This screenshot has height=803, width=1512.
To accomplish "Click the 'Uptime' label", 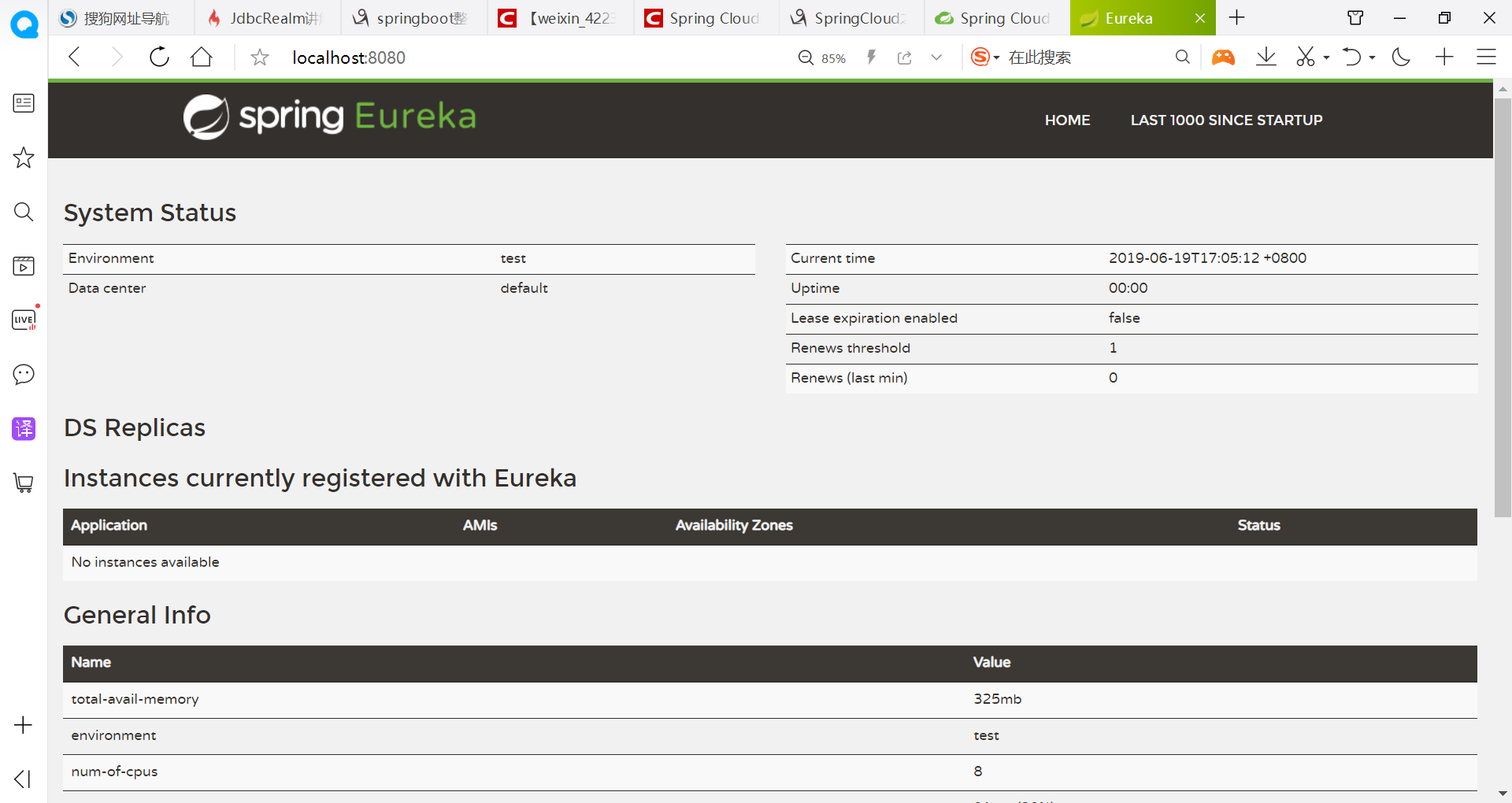I will tap(815, 288).
